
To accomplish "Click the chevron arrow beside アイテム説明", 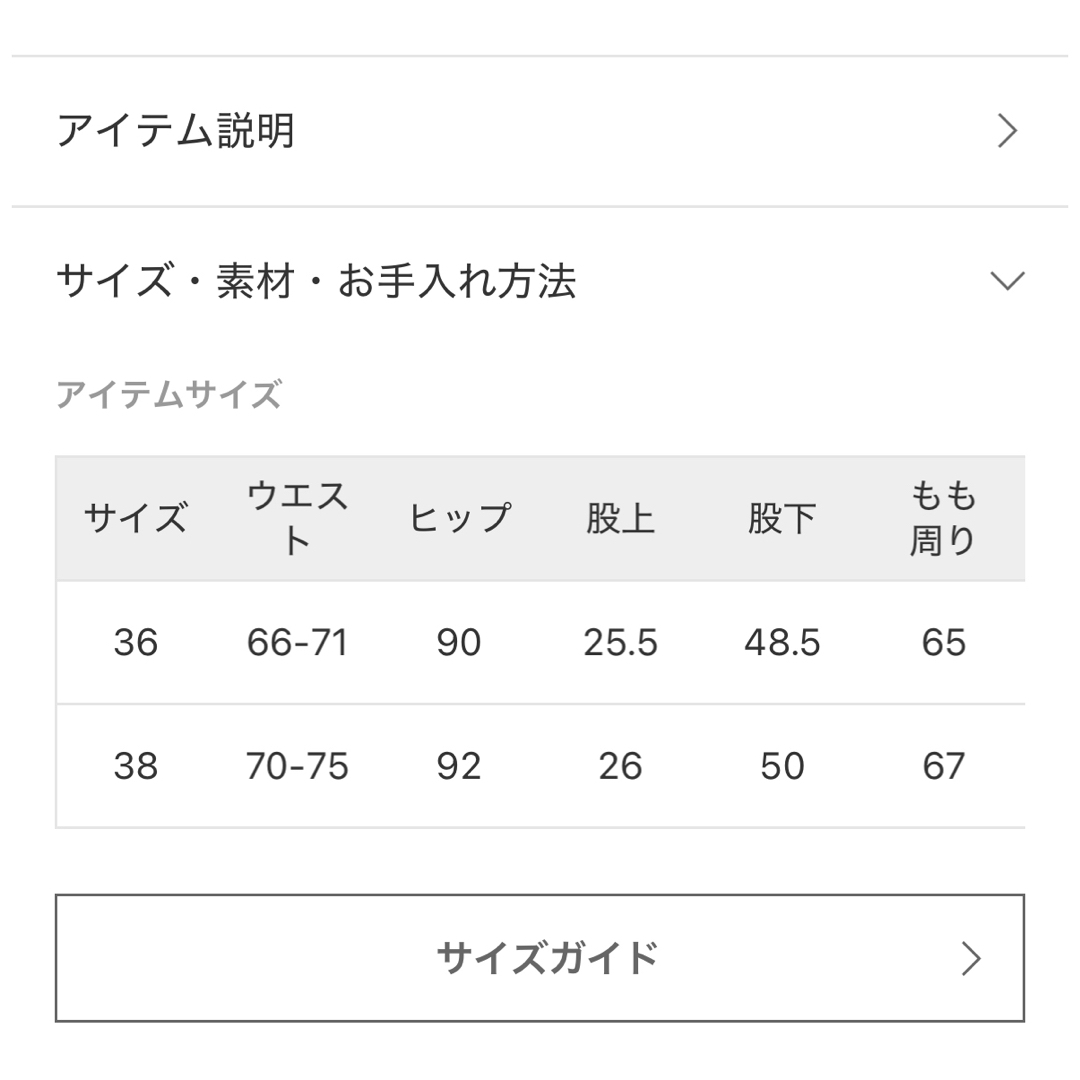I will pyautogui.click(x=1007, y=131).
